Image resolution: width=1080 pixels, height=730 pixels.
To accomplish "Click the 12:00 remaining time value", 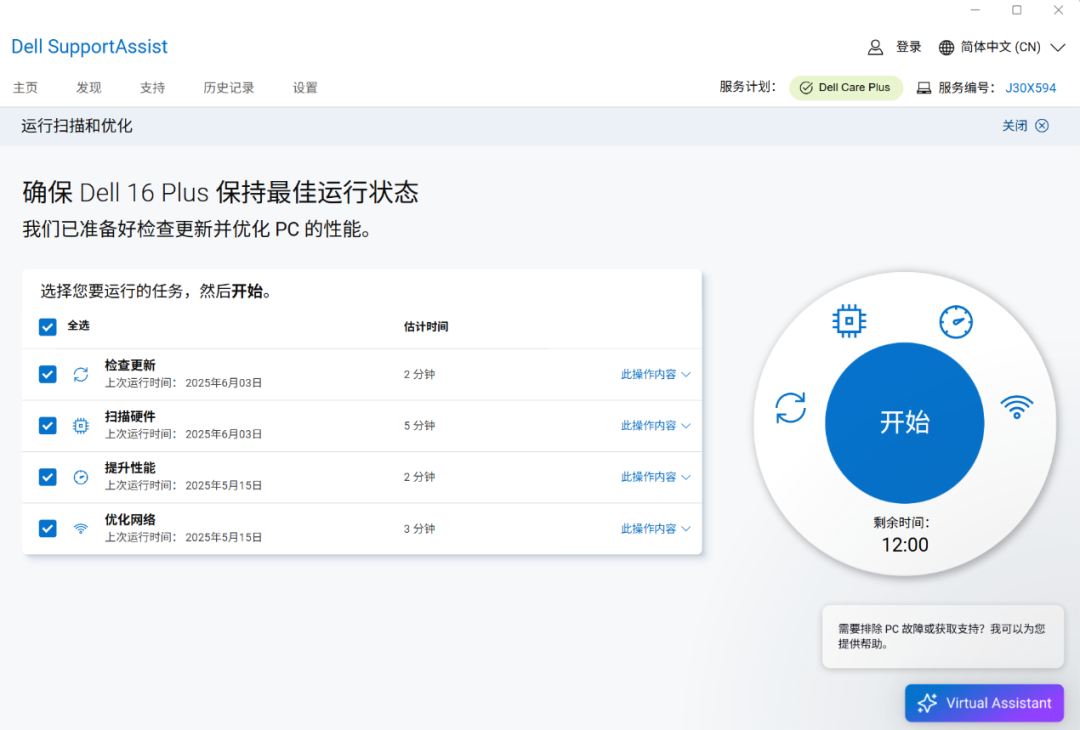I will pos(905,545).
